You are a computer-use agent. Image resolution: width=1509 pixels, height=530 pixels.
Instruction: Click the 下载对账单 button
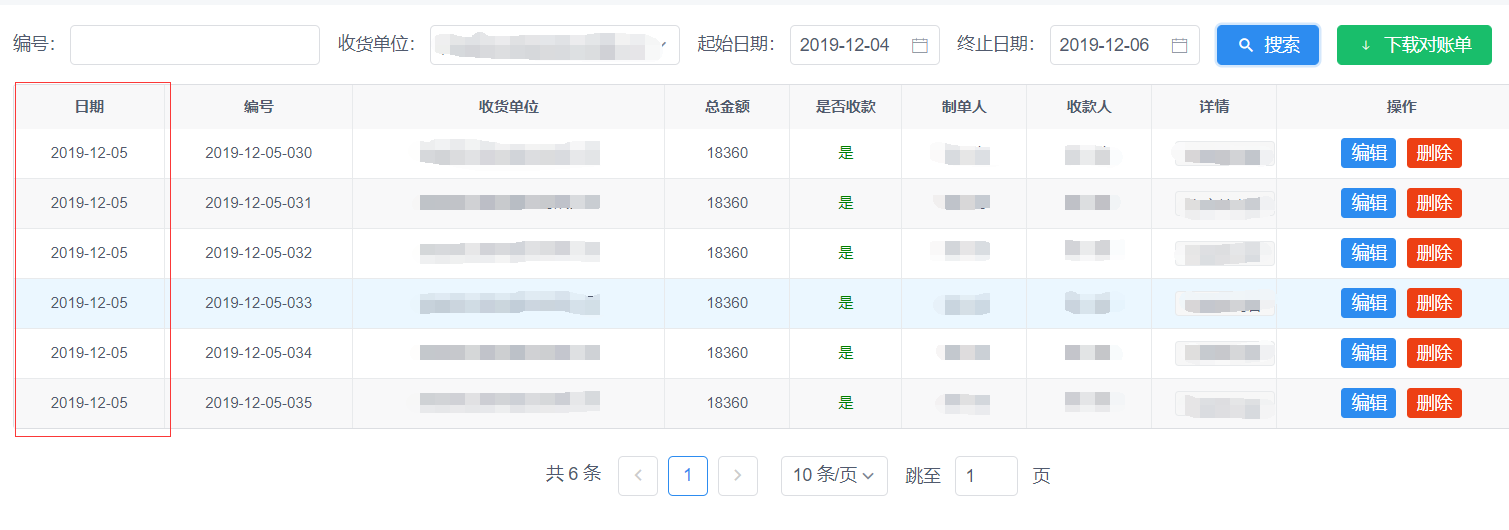pyautogui.click(x=1414, y=45)
